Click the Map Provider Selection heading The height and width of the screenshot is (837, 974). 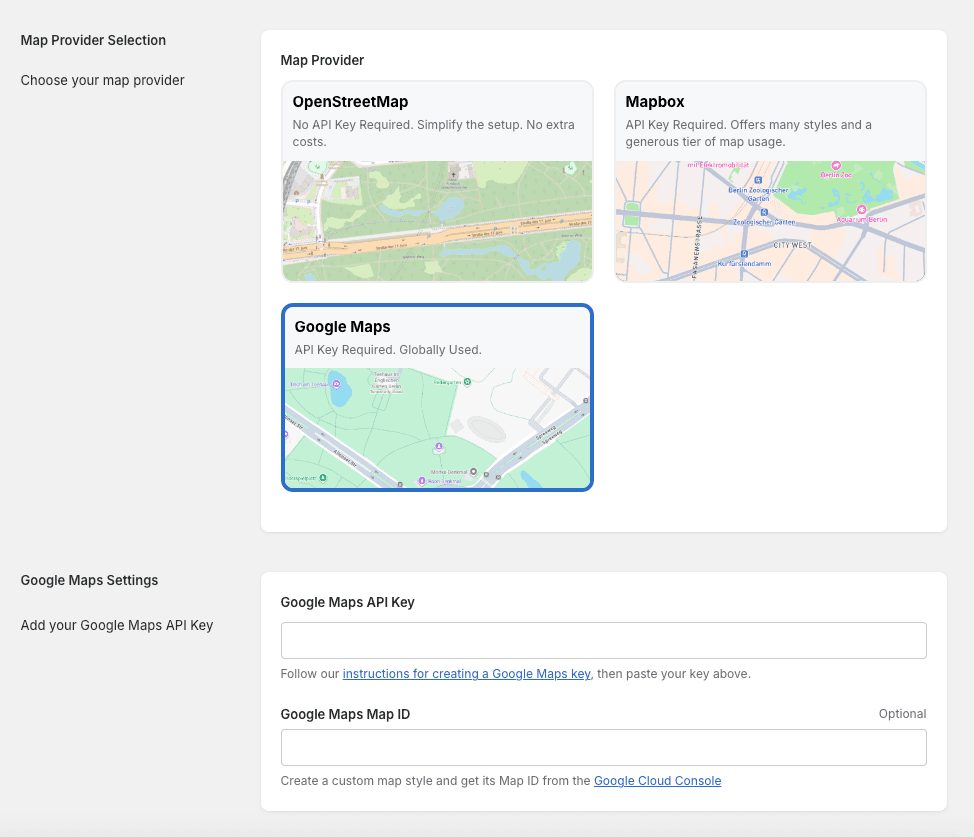point(93,40)
